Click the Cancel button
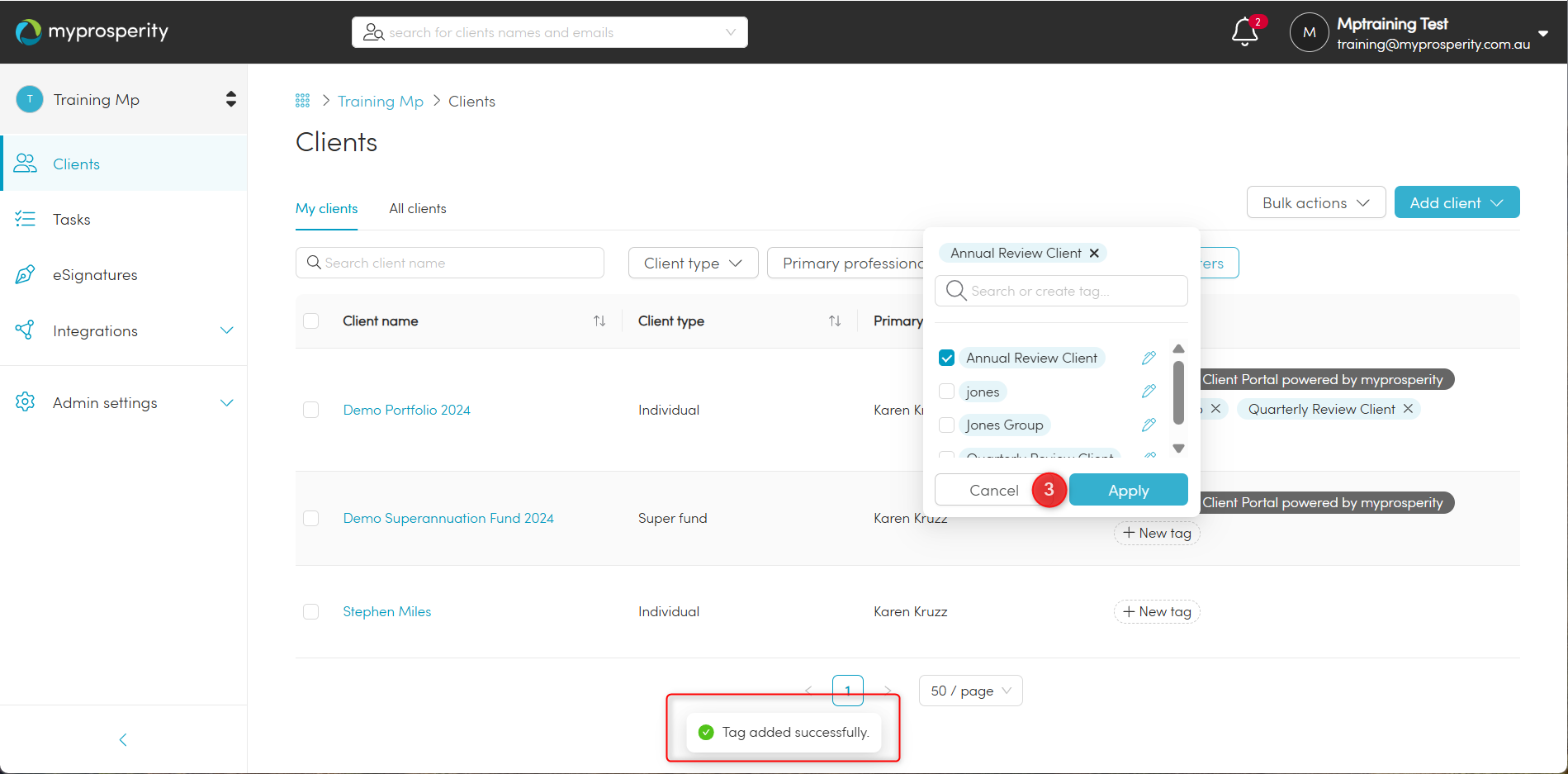The image size is (1568, 774). pyautogui.click(x=994, y=490)
